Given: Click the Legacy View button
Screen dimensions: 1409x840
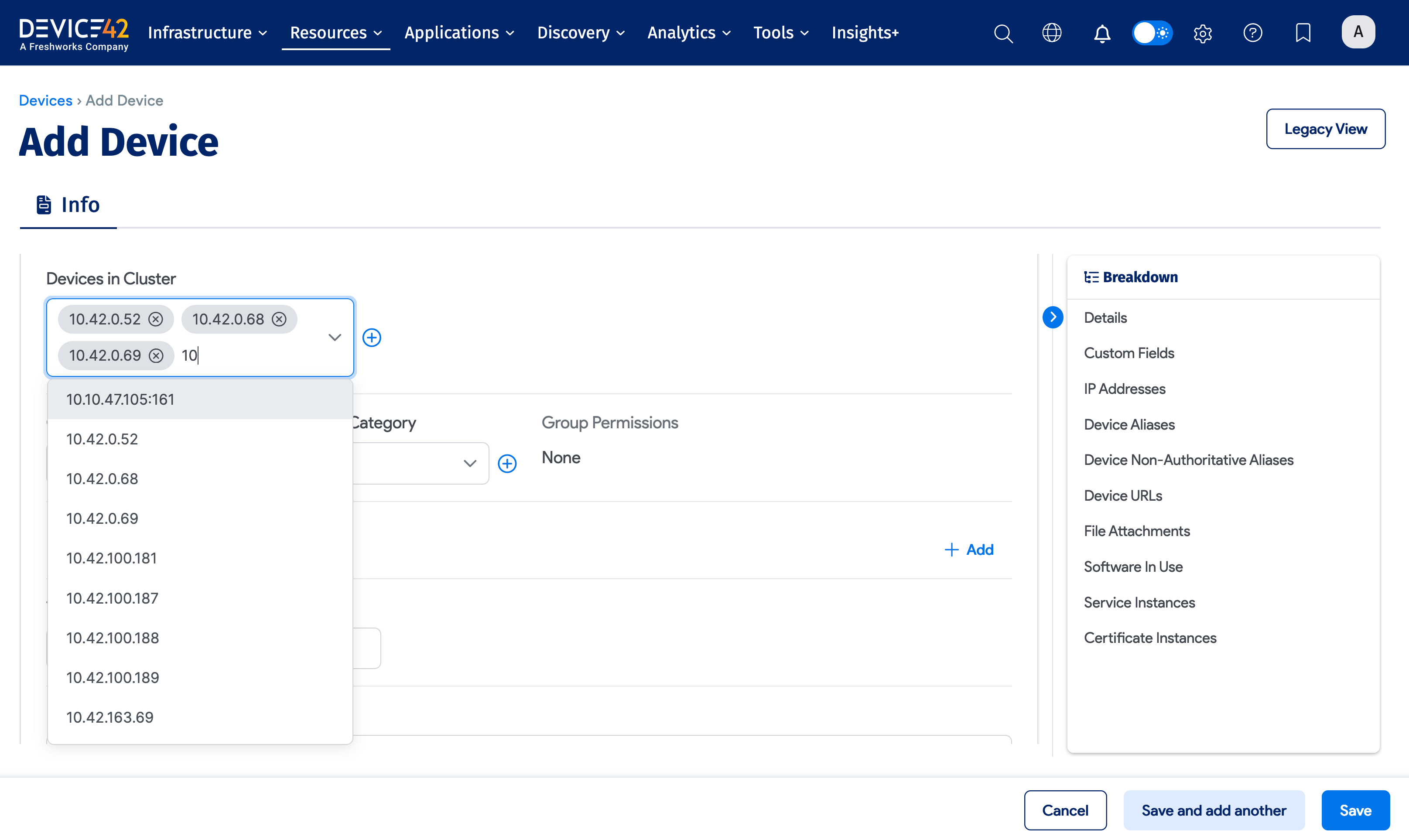Looking at the screenshot, I should 1325,129.
